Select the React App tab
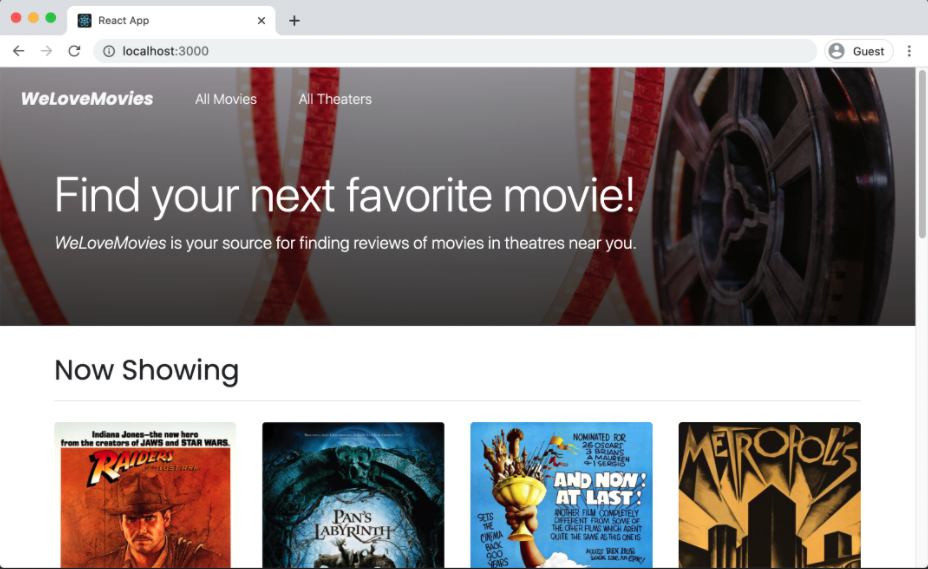This screenshot has height=569, width=928. click(172, 21)
